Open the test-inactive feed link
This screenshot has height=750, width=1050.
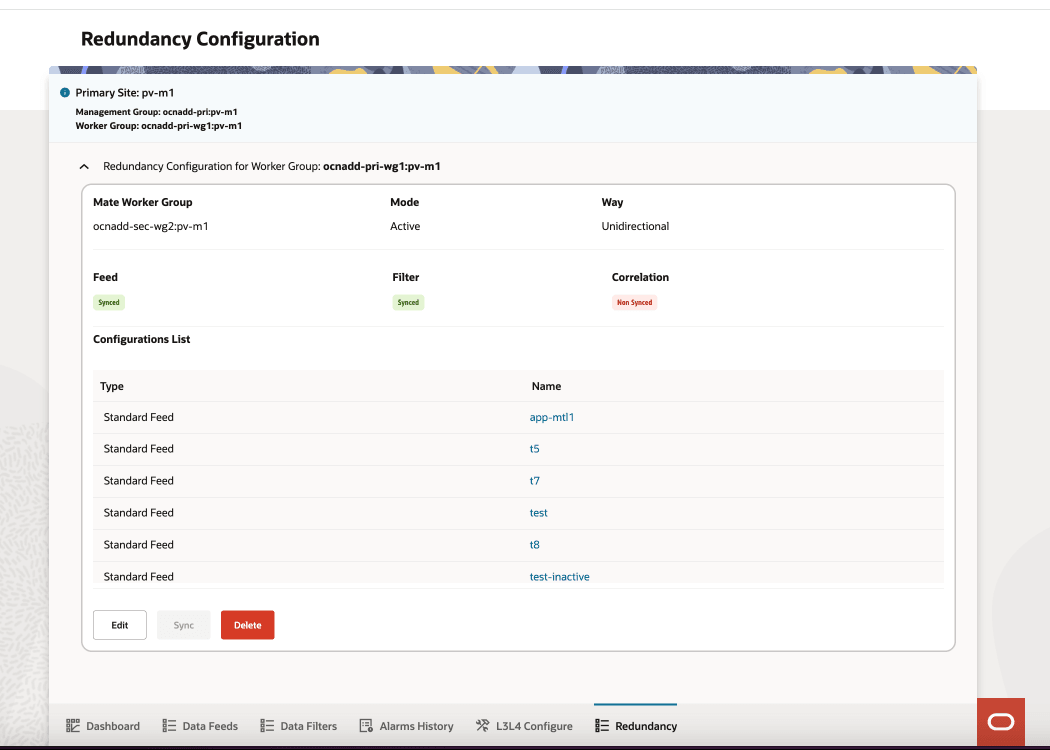point(559,577)
